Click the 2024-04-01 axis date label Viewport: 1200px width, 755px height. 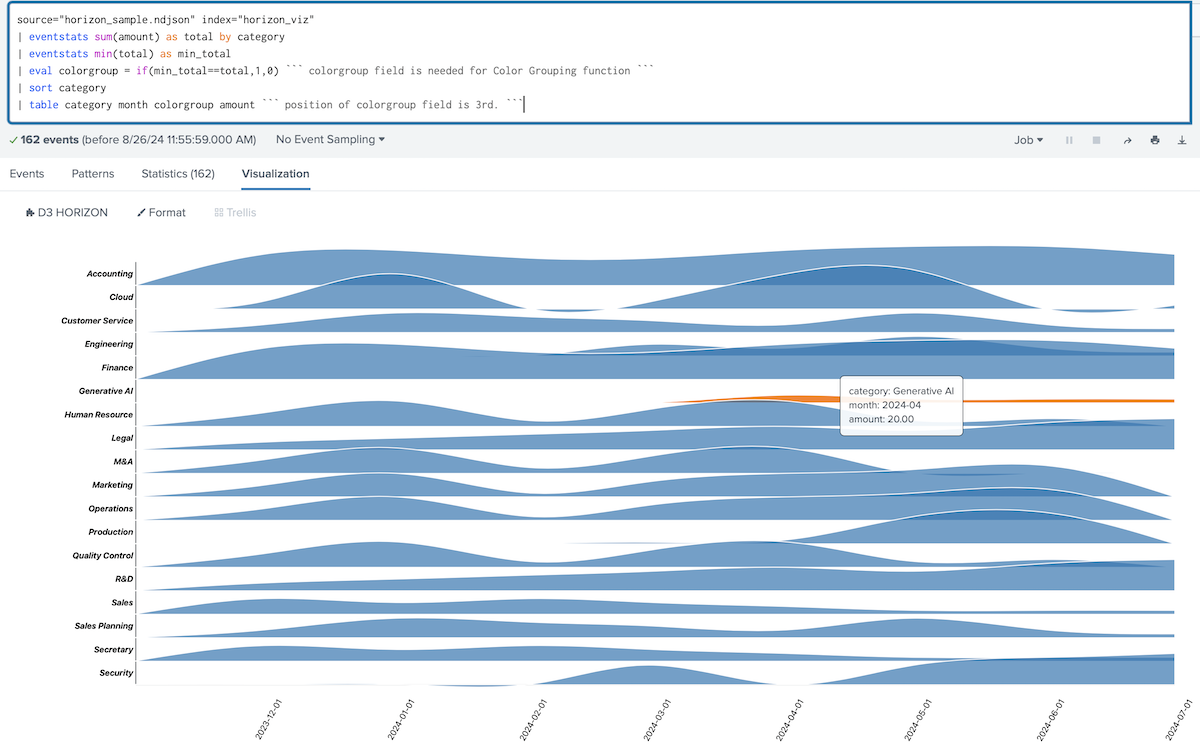coord(789,720)
